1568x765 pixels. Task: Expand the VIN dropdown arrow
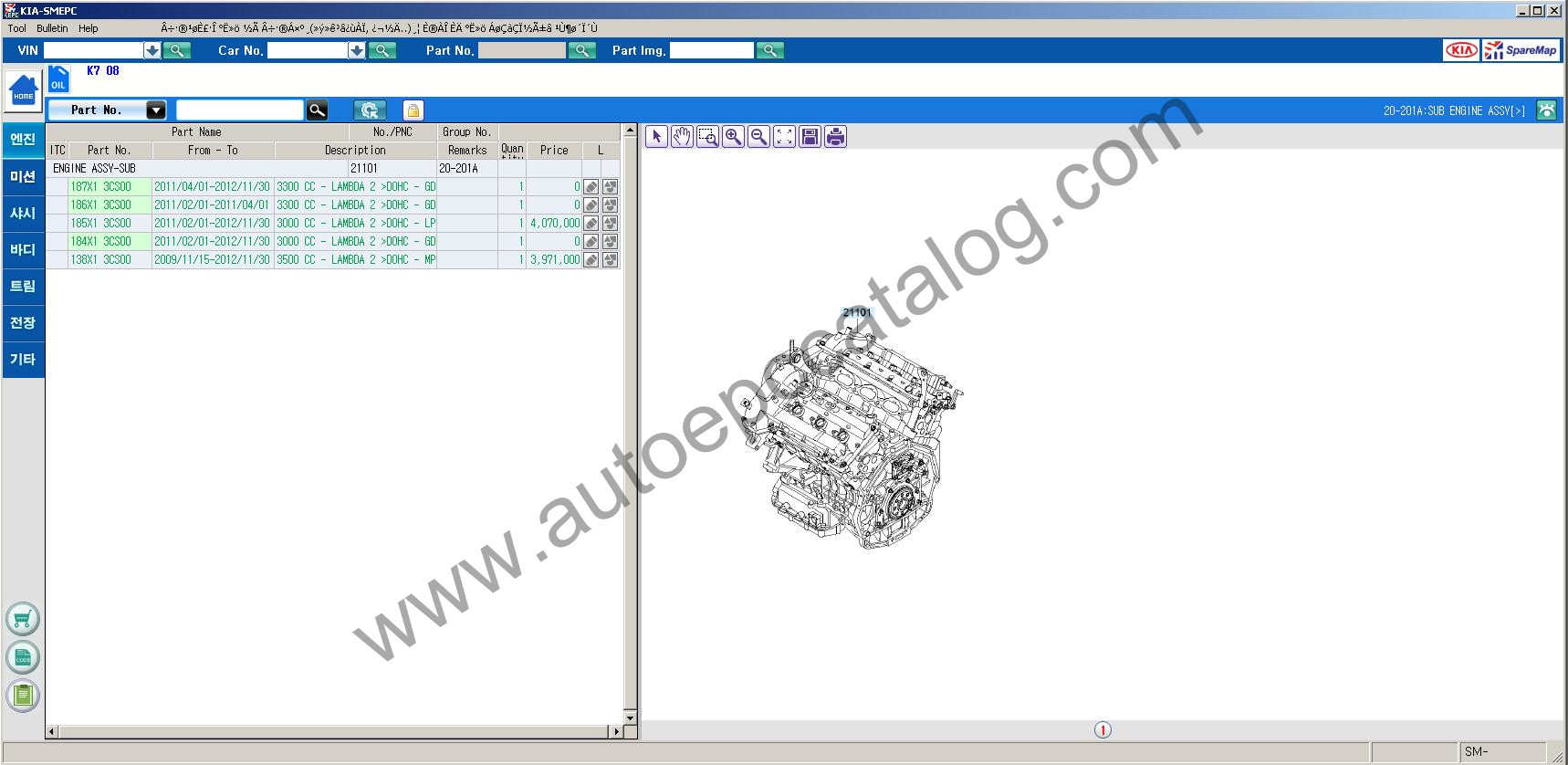tap(152, 50)
